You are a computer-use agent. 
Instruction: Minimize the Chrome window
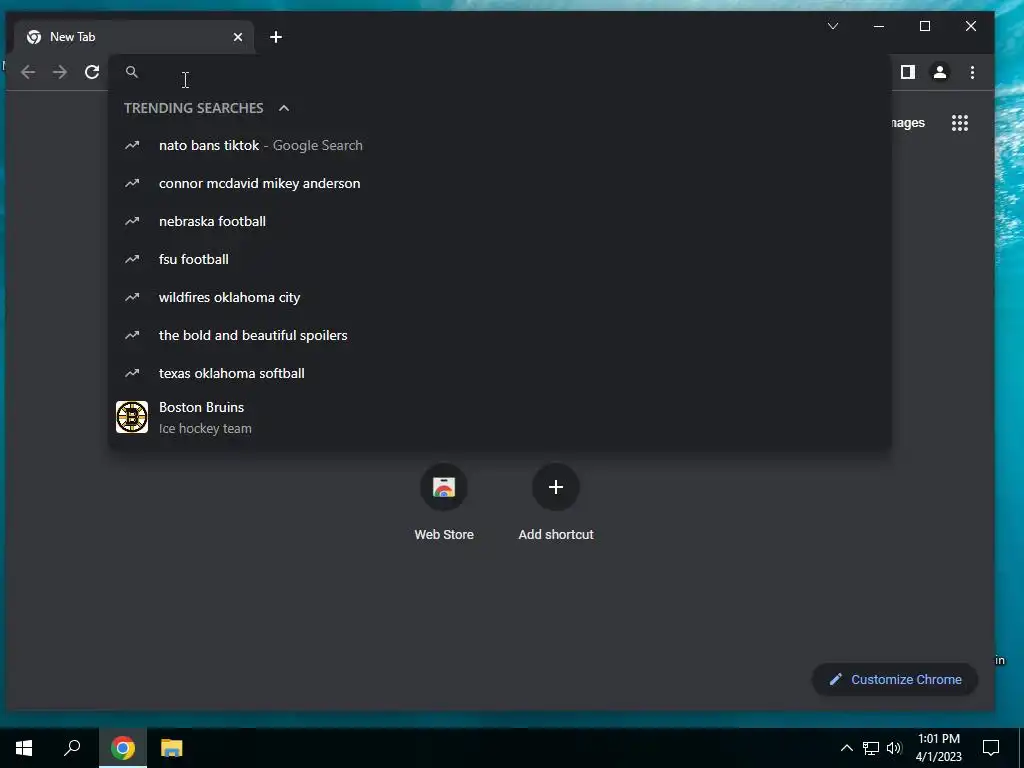pyautogui.click(x=879, y=26)
